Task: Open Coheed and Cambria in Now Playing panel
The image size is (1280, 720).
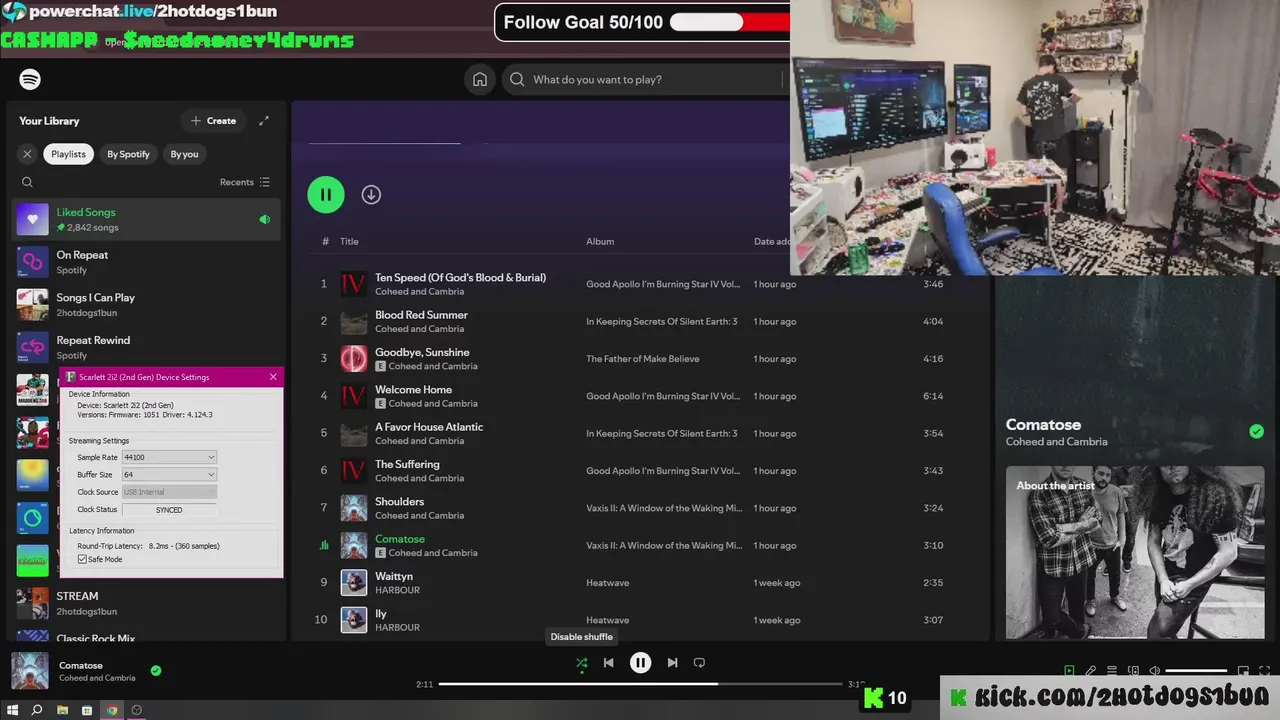Action: point(1056,442)
